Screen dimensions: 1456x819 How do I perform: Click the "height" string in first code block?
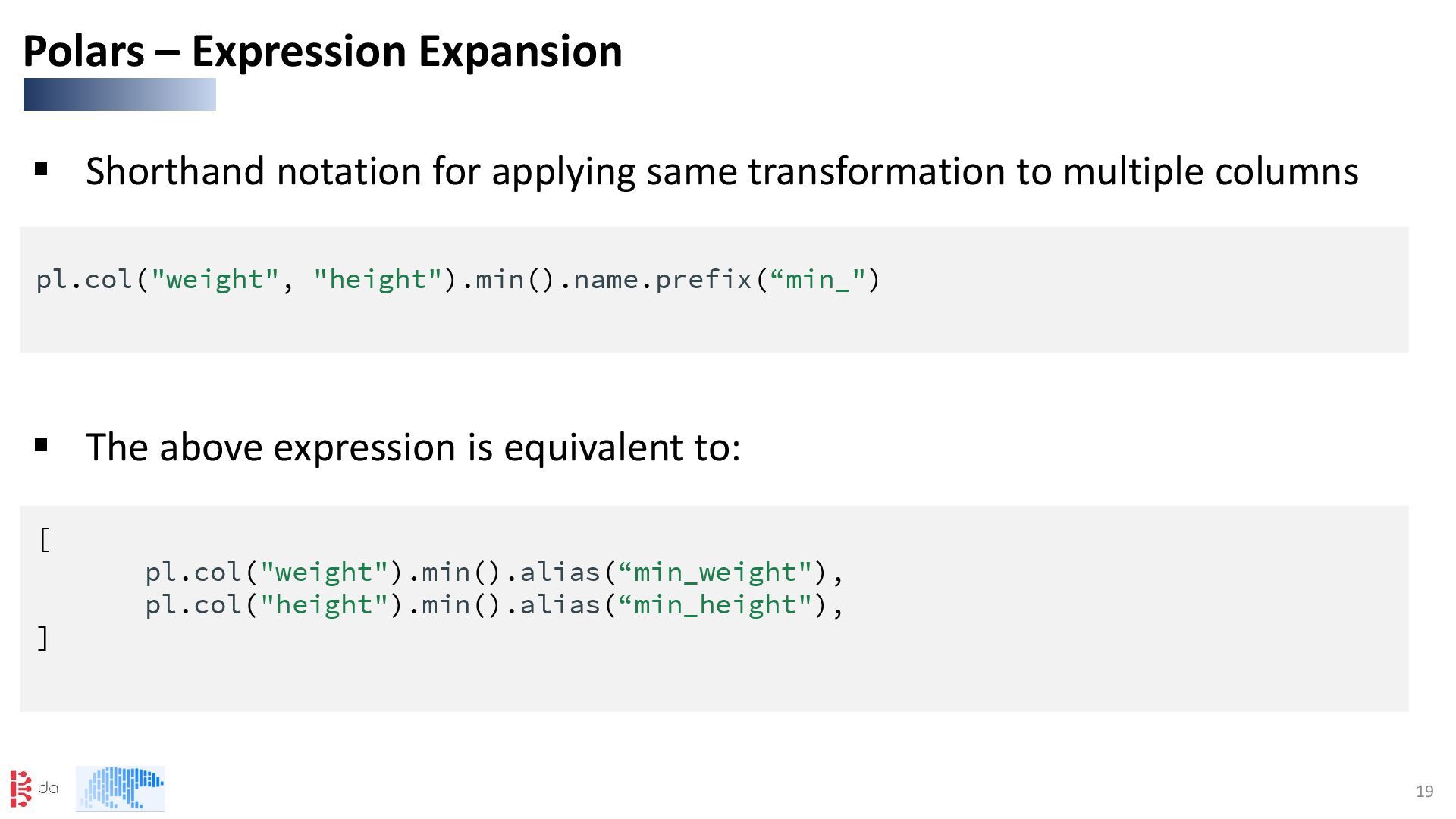[x=377, y=280]
